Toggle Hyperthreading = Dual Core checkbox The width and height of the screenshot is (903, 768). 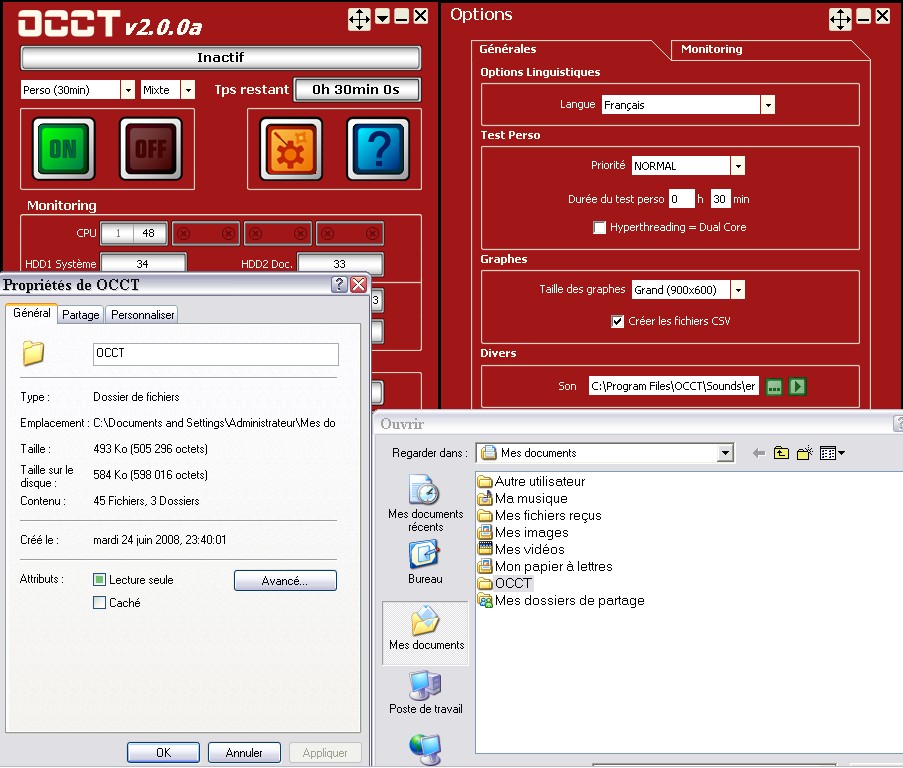coord(600,227)
